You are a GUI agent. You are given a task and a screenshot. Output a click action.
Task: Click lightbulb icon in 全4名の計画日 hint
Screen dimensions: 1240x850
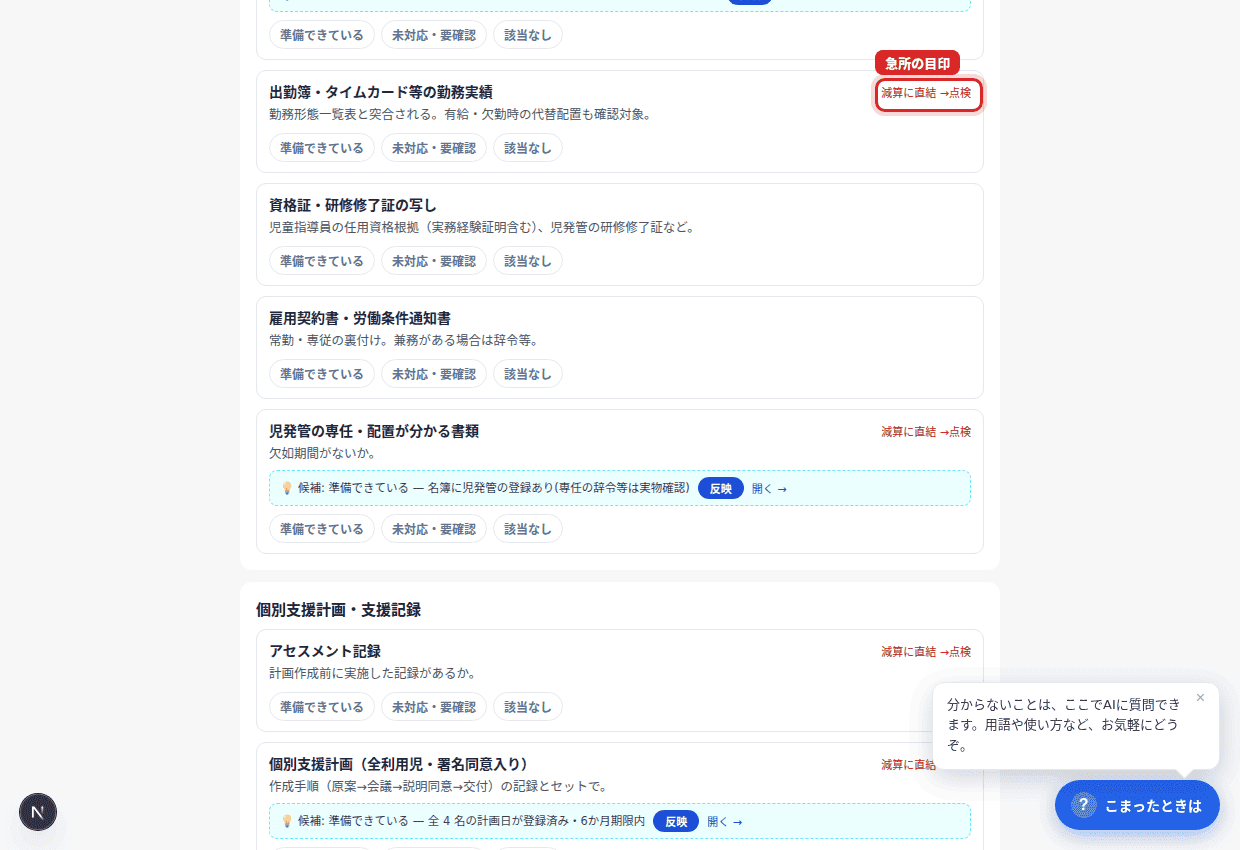tap(287, 821)
